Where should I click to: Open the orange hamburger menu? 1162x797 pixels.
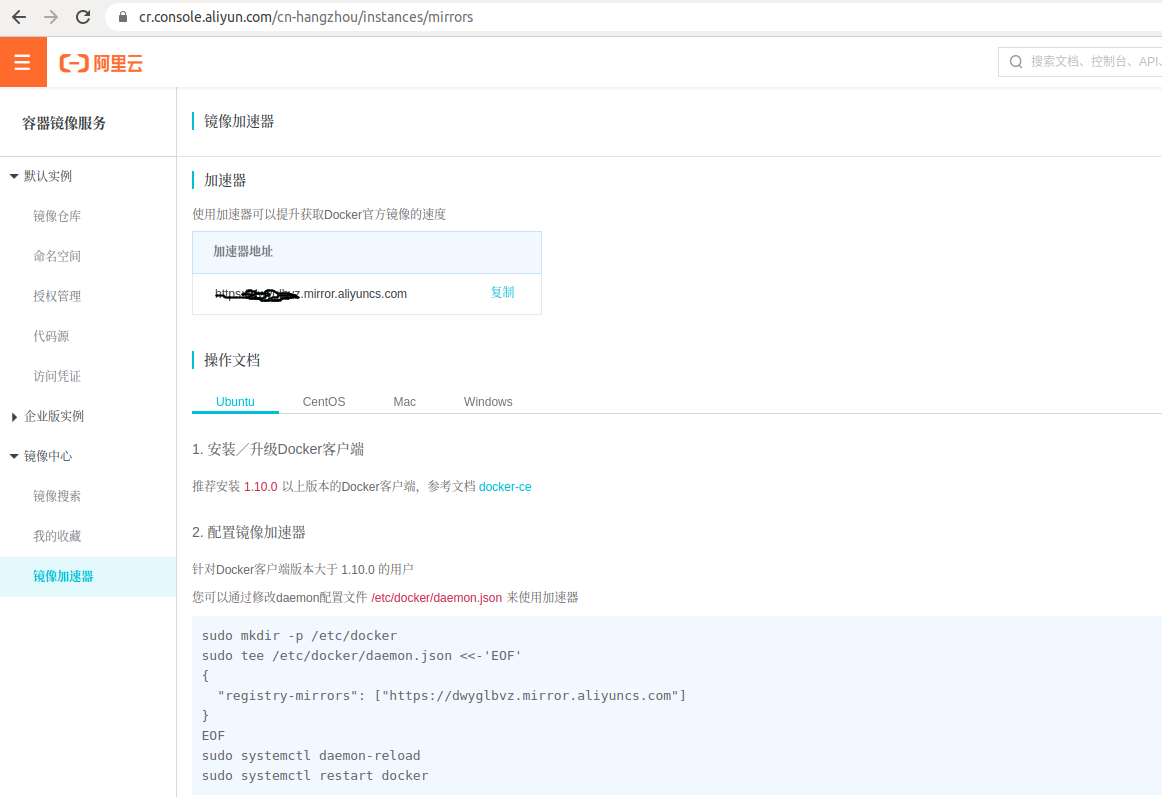[x=23, y=62]
